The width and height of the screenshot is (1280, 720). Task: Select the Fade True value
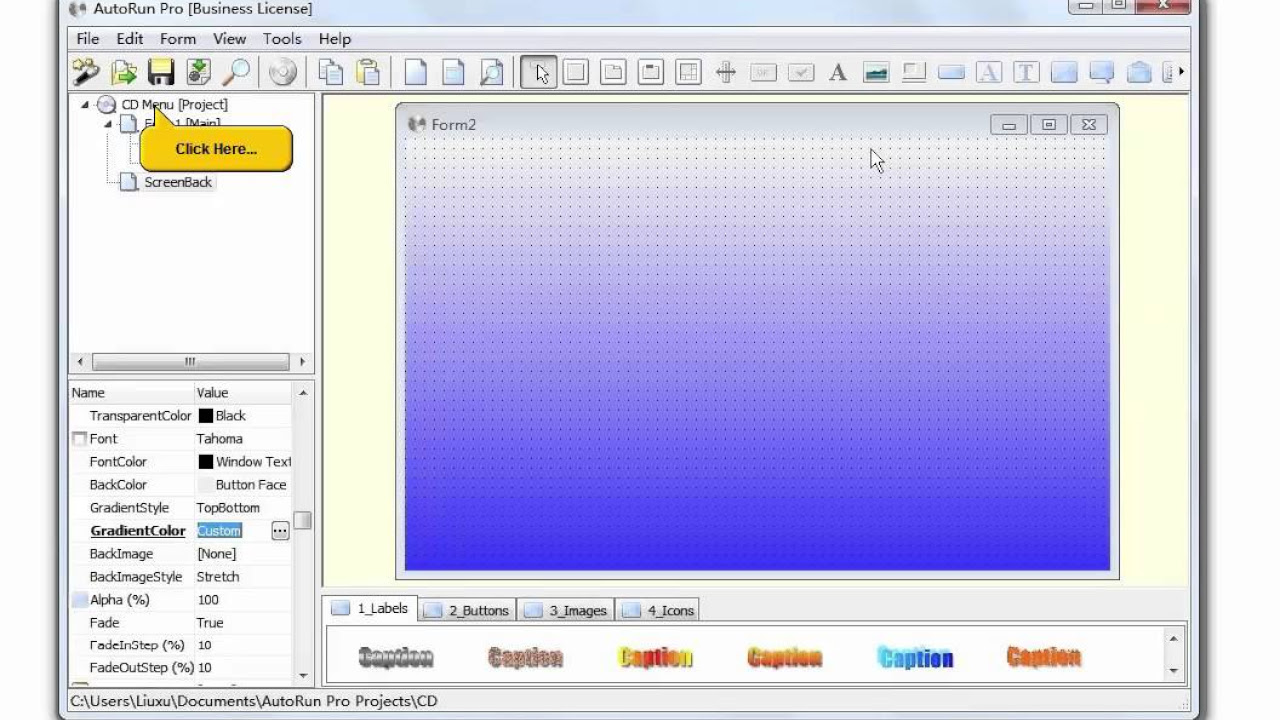(x=210, y=623)
